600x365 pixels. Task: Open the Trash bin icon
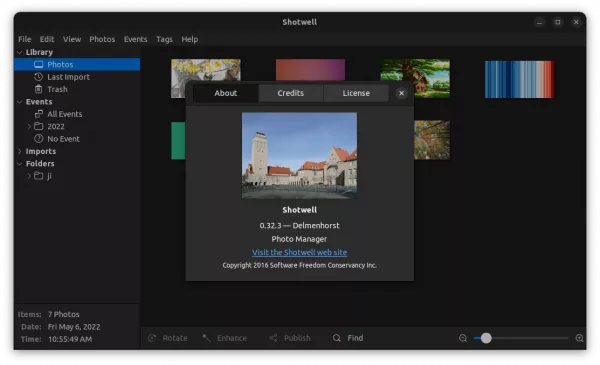pyautogui.click(x=38, y=89)
